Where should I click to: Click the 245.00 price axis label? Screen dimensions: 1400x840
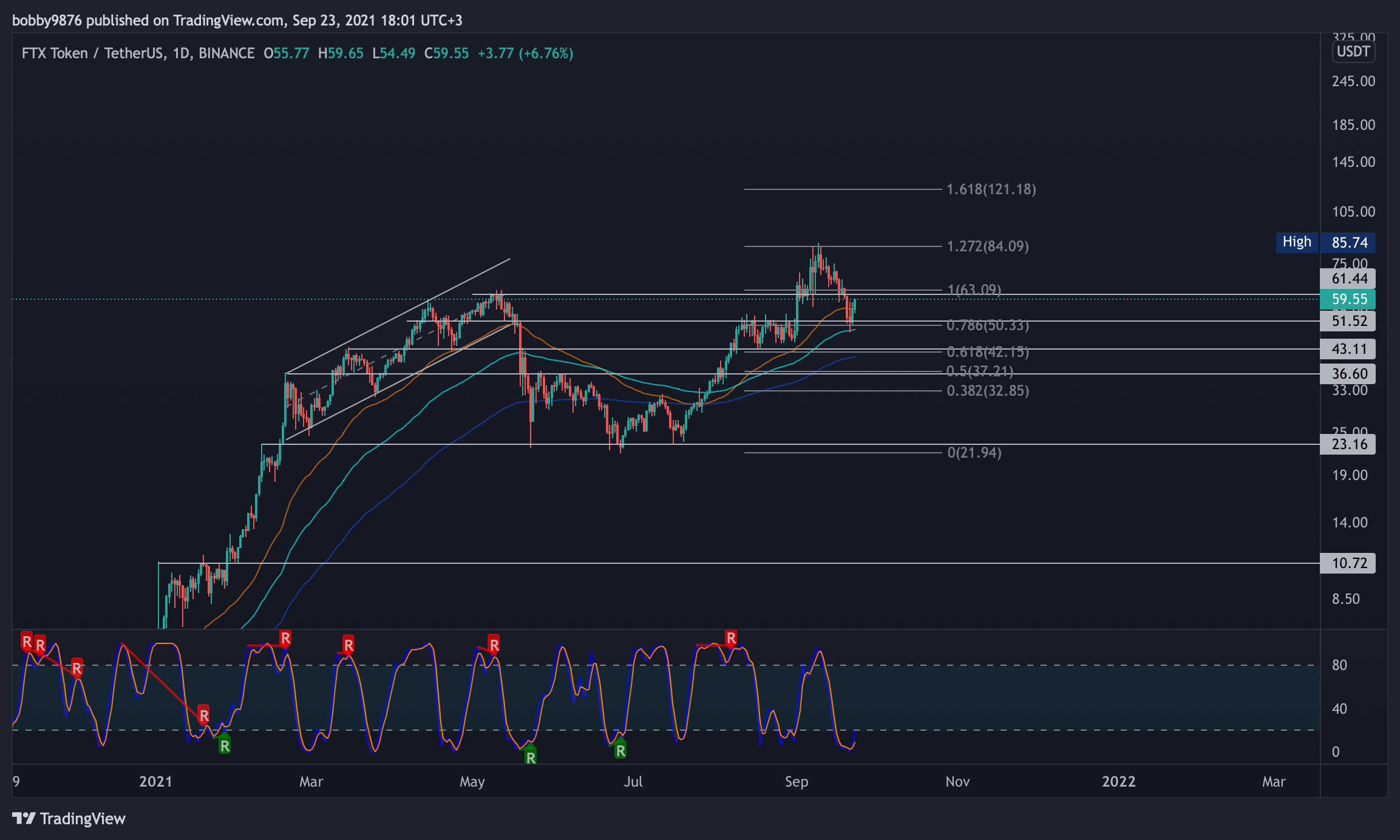click(x=1353, y=81)
